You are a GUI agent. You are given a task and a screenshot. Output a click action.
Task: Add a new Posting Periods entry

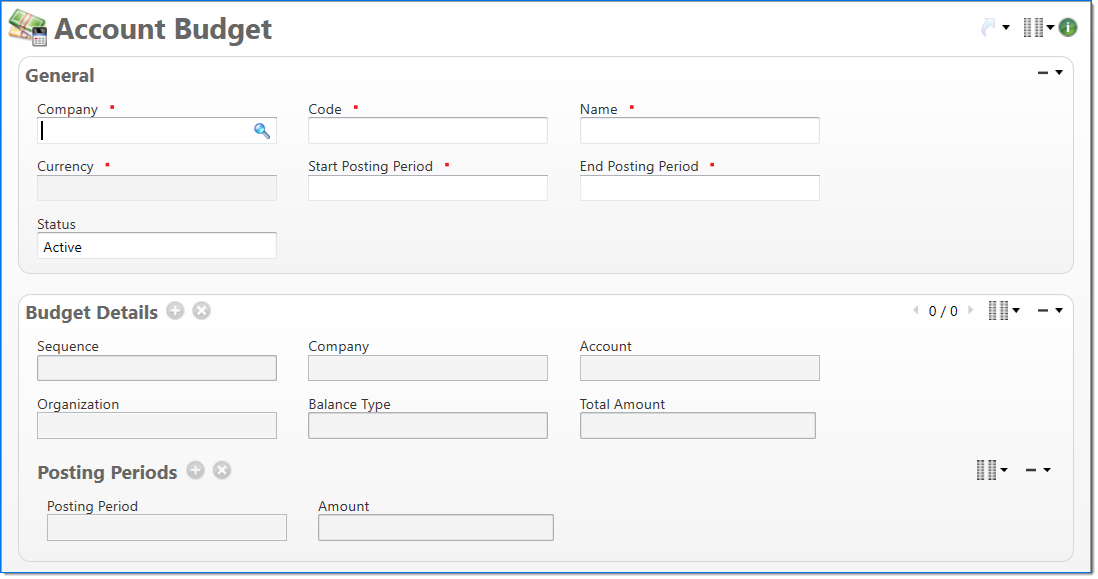(196, 470)
